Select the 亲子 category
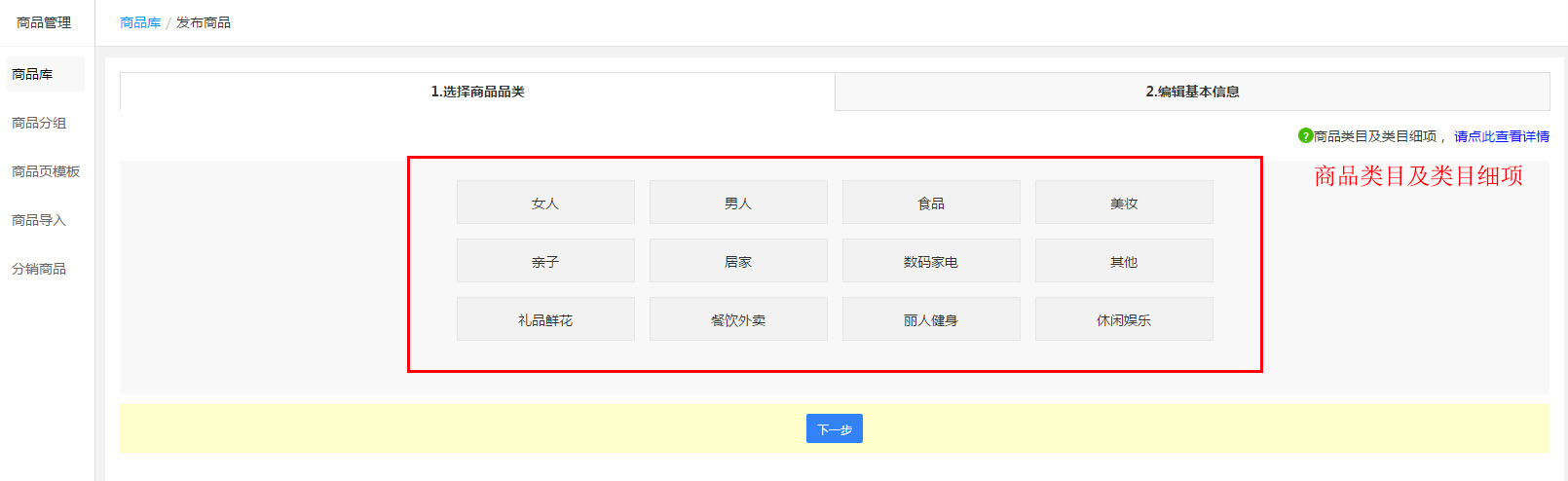The height and width of the screenshot is (481, 1568). 545,261
